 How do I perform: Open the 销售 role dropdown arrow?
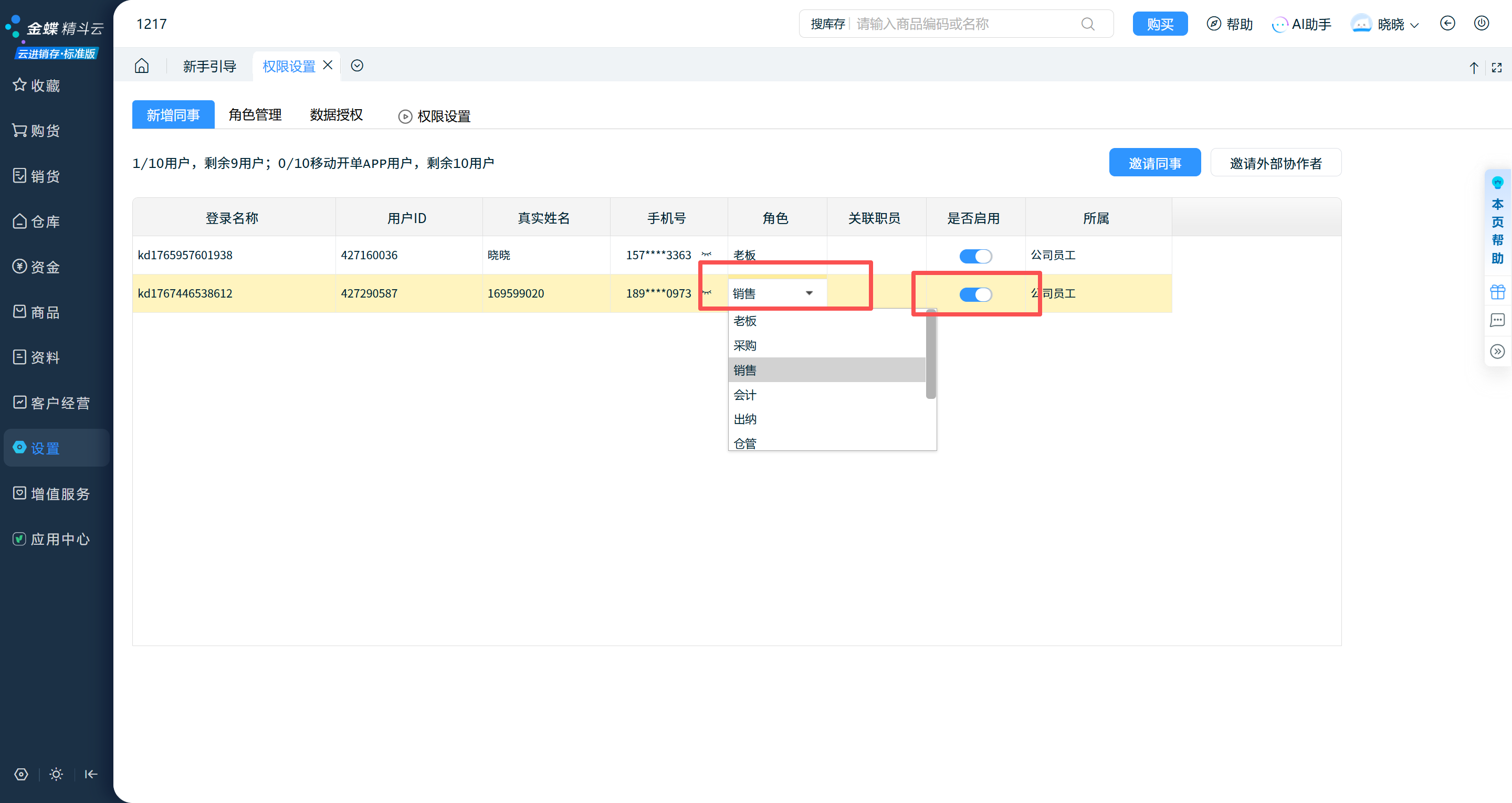click(x=809, y=293)
